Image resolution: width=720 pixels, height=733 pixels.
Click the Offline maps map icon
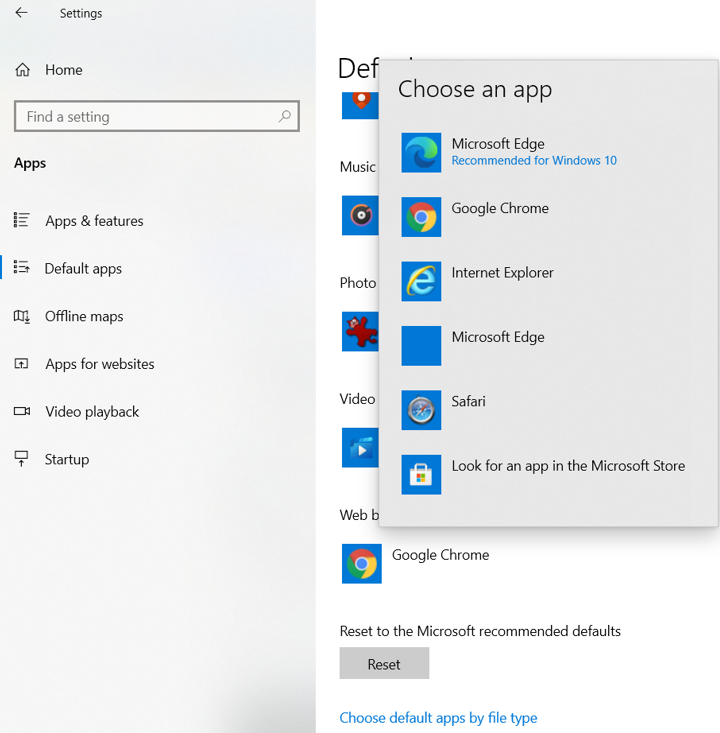click(22, 316)
